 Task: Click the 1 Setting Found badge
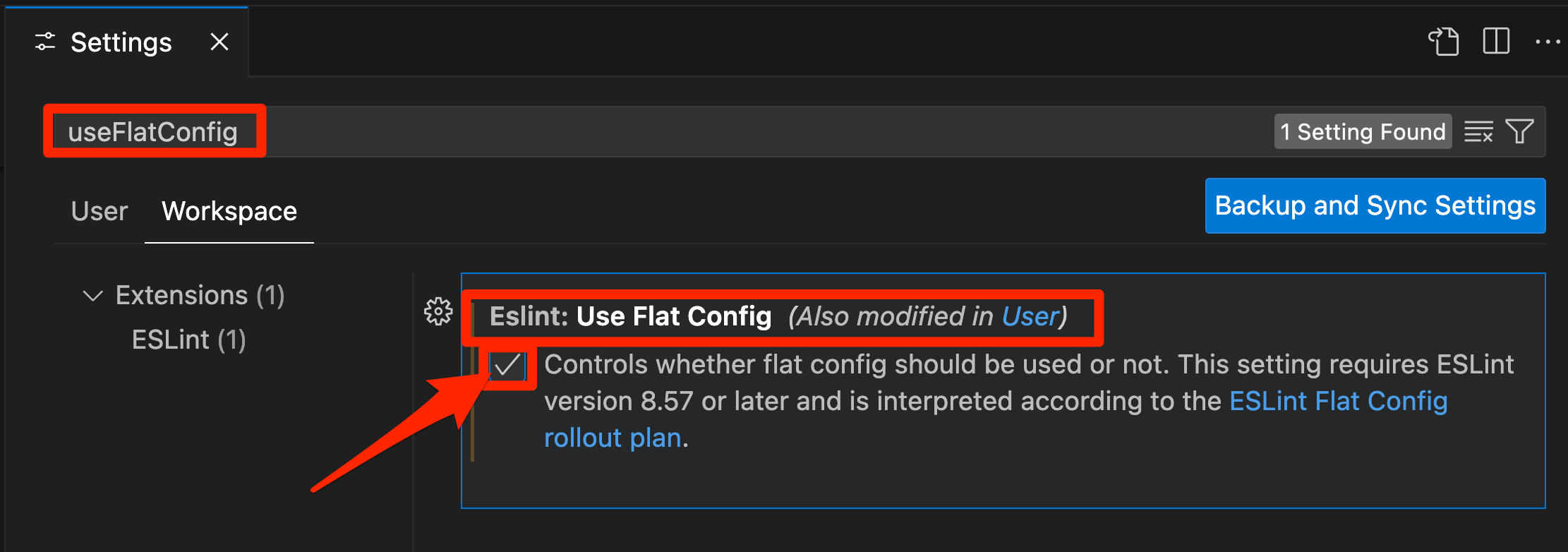[x=1363, y=131]
